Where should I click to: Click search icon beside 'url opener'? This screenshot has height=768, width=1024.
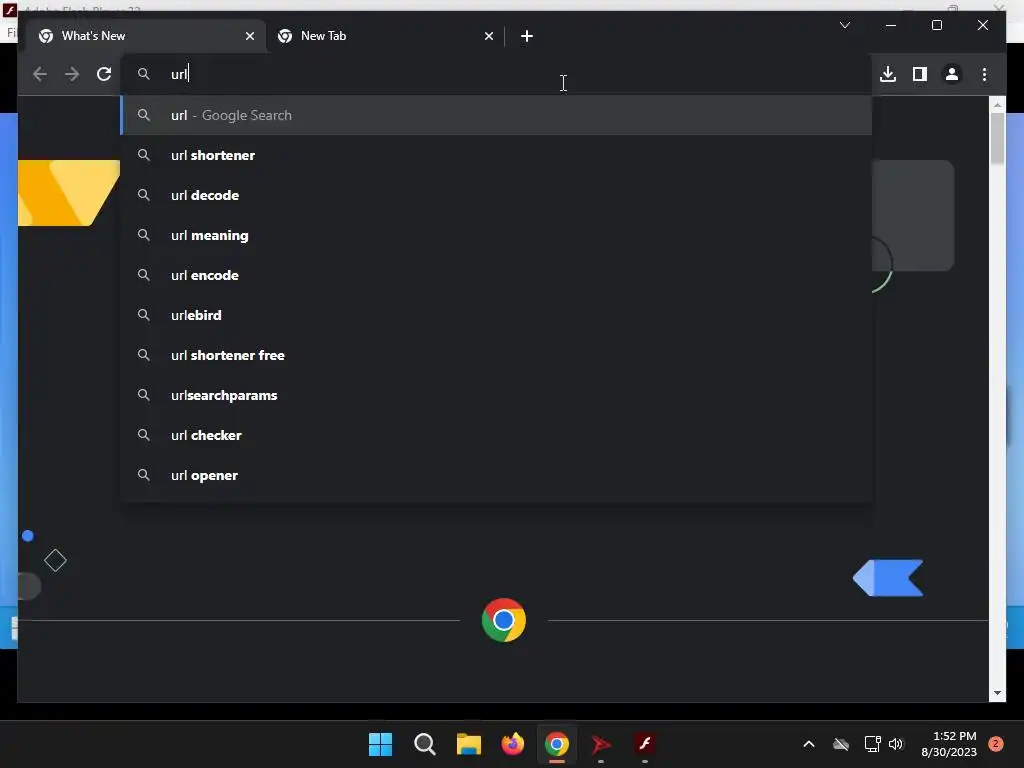tap(144, 475)
